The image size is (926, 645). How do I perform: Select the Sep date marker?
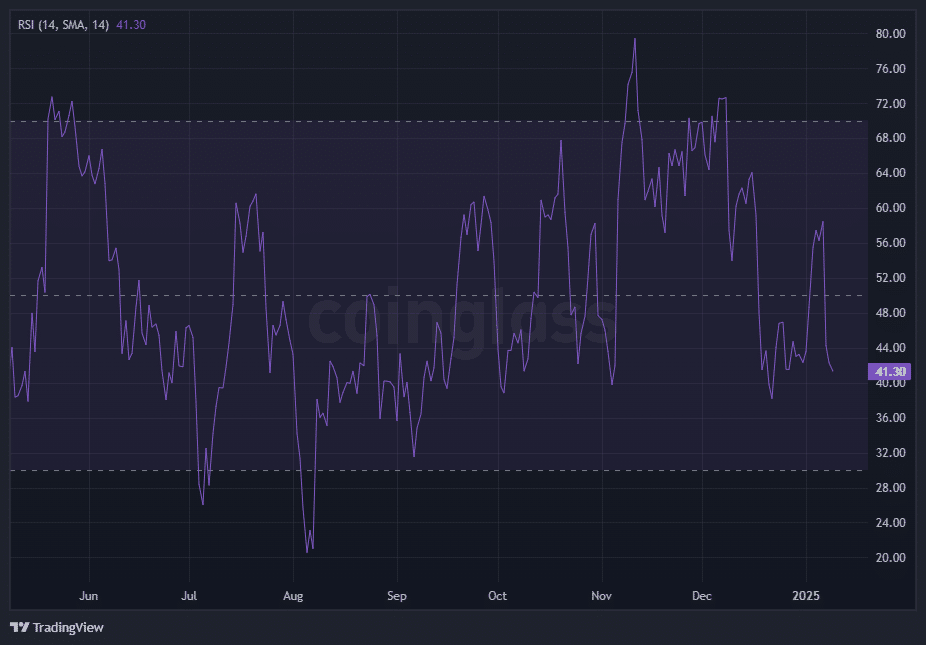(x=396, y=596)
